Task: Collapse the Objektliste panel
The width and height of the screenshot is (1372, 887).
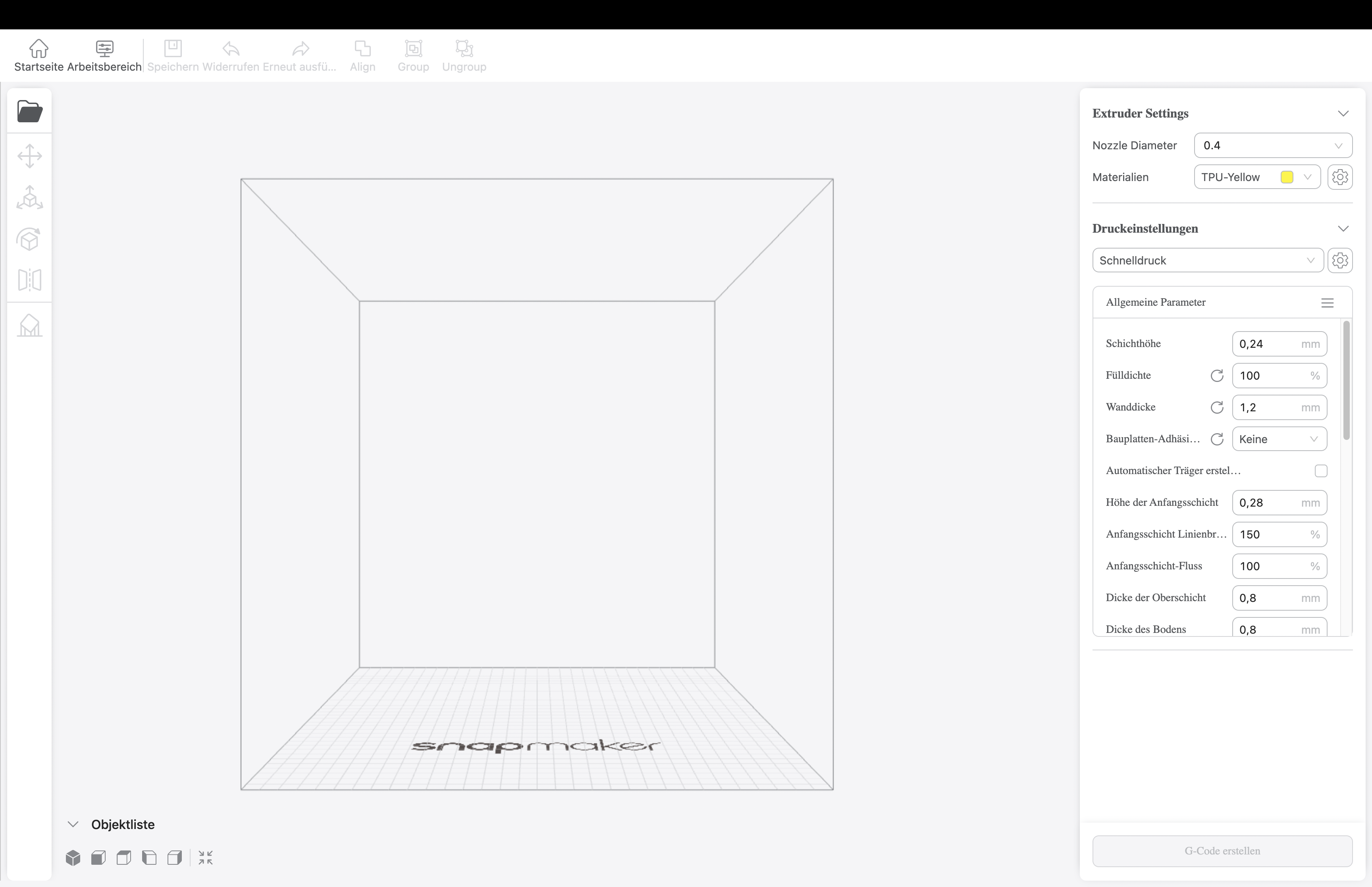Action: pos(73,824)
